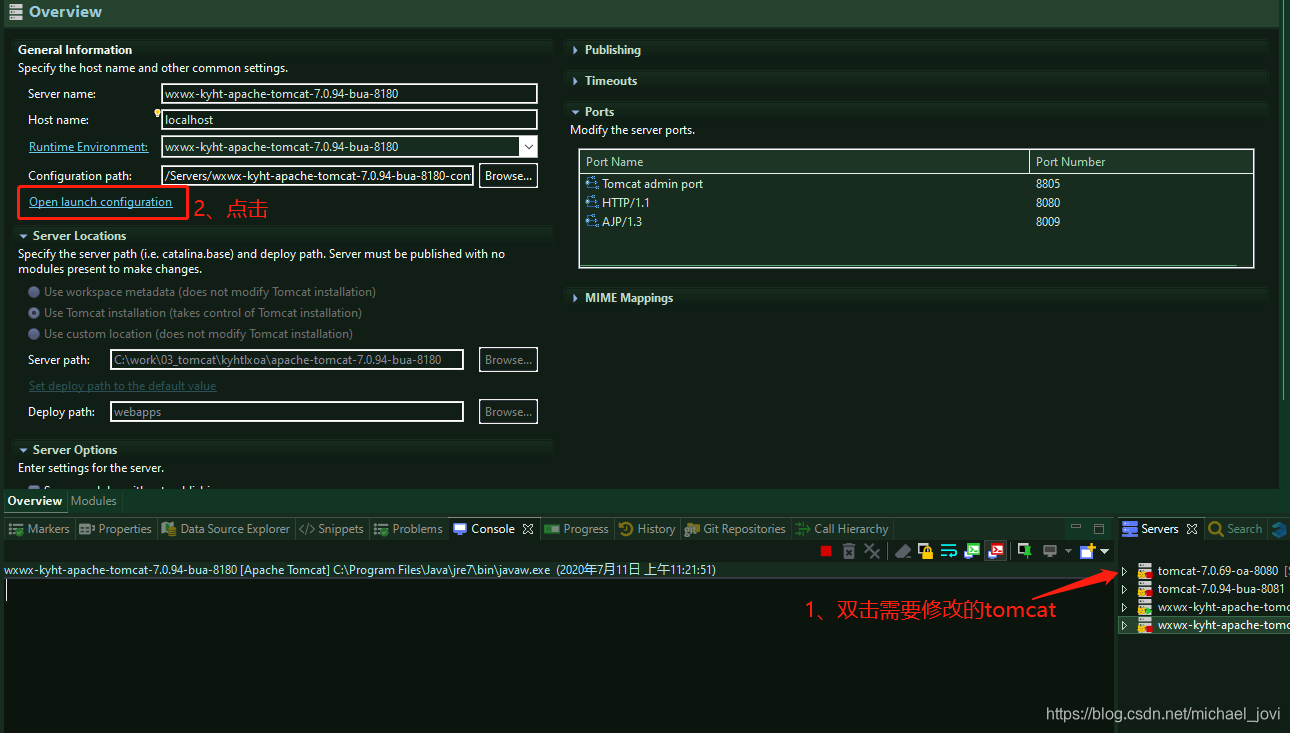Click the HTTP/1.1 port icon

tap(592, 203)
